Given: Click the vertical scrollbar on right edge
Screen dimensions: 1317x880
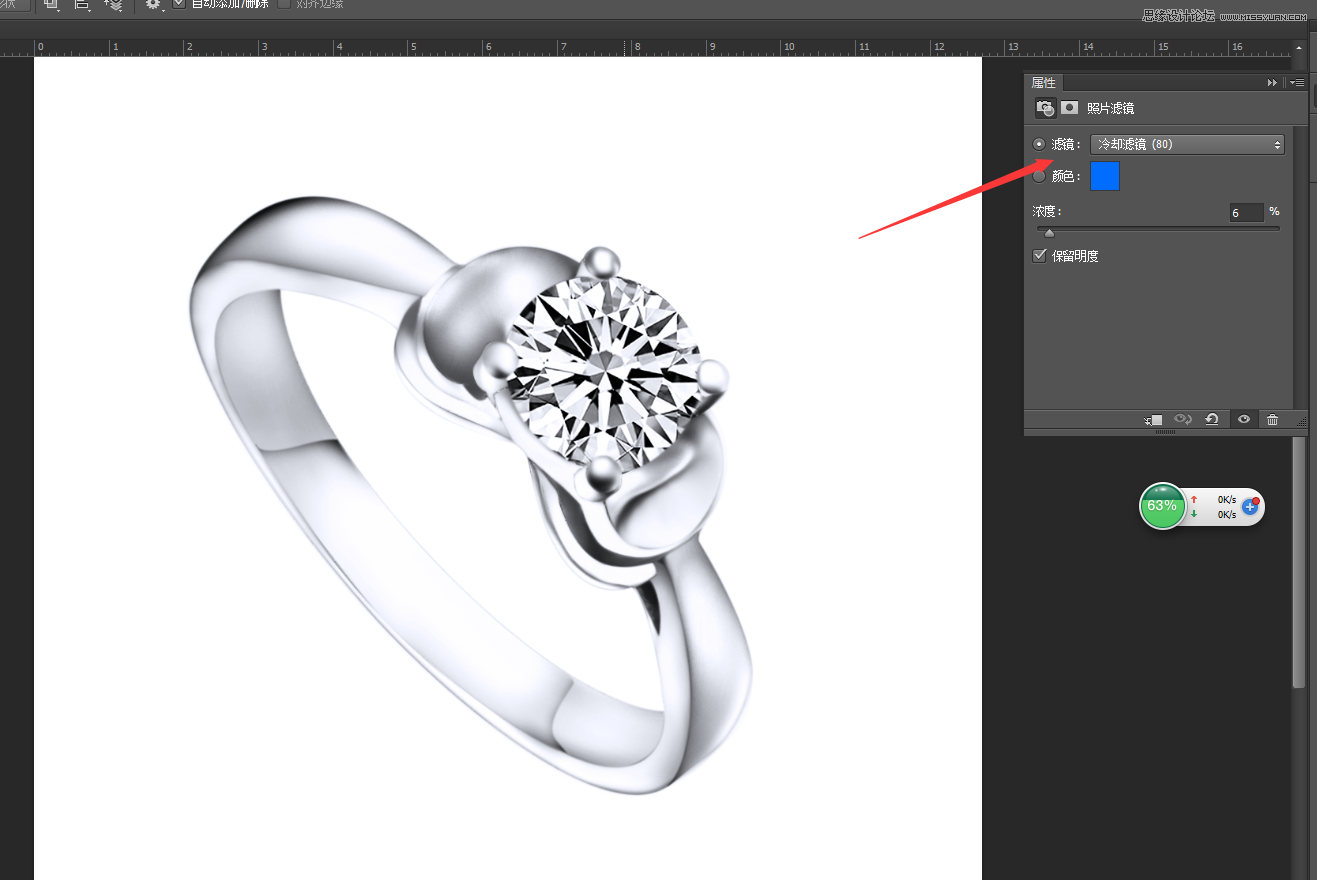Looking at the screenshot, I should click(x=1299, y=560).
